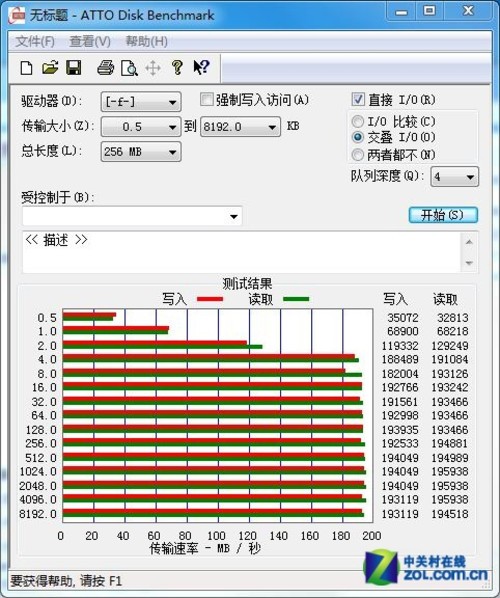Click the 1024.0 row label in chart
The height and width of the screenshot is (598, 500).
point(38,471)
